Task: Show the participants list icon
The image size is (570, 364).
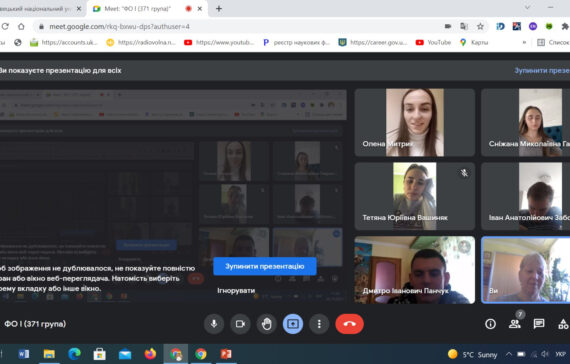Action: tap(514, 324)
